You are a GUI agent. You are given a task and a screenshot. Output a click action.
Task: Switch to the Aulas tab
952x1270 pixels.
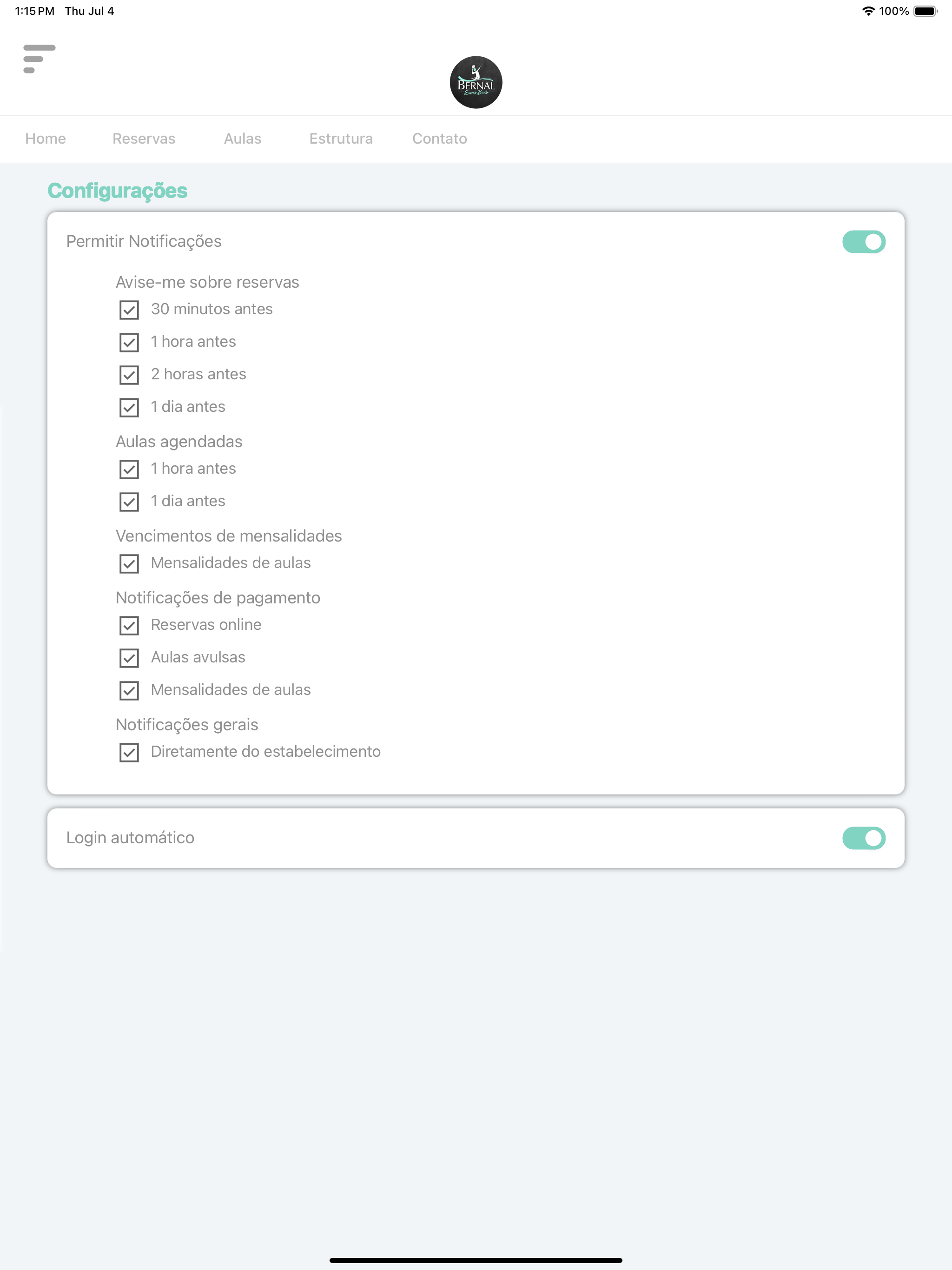(242, 139)
